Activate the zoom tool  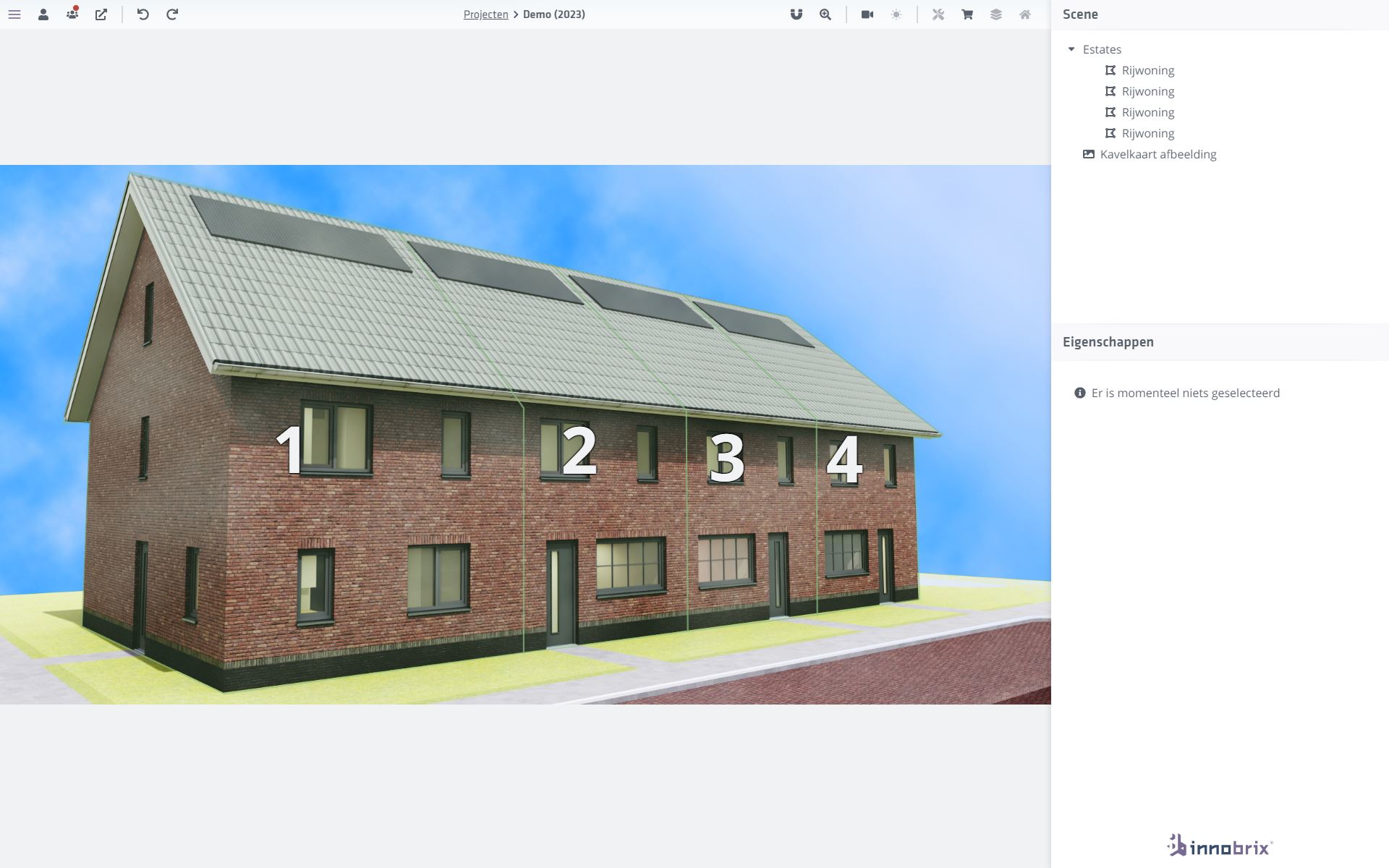tap(823, 14)
